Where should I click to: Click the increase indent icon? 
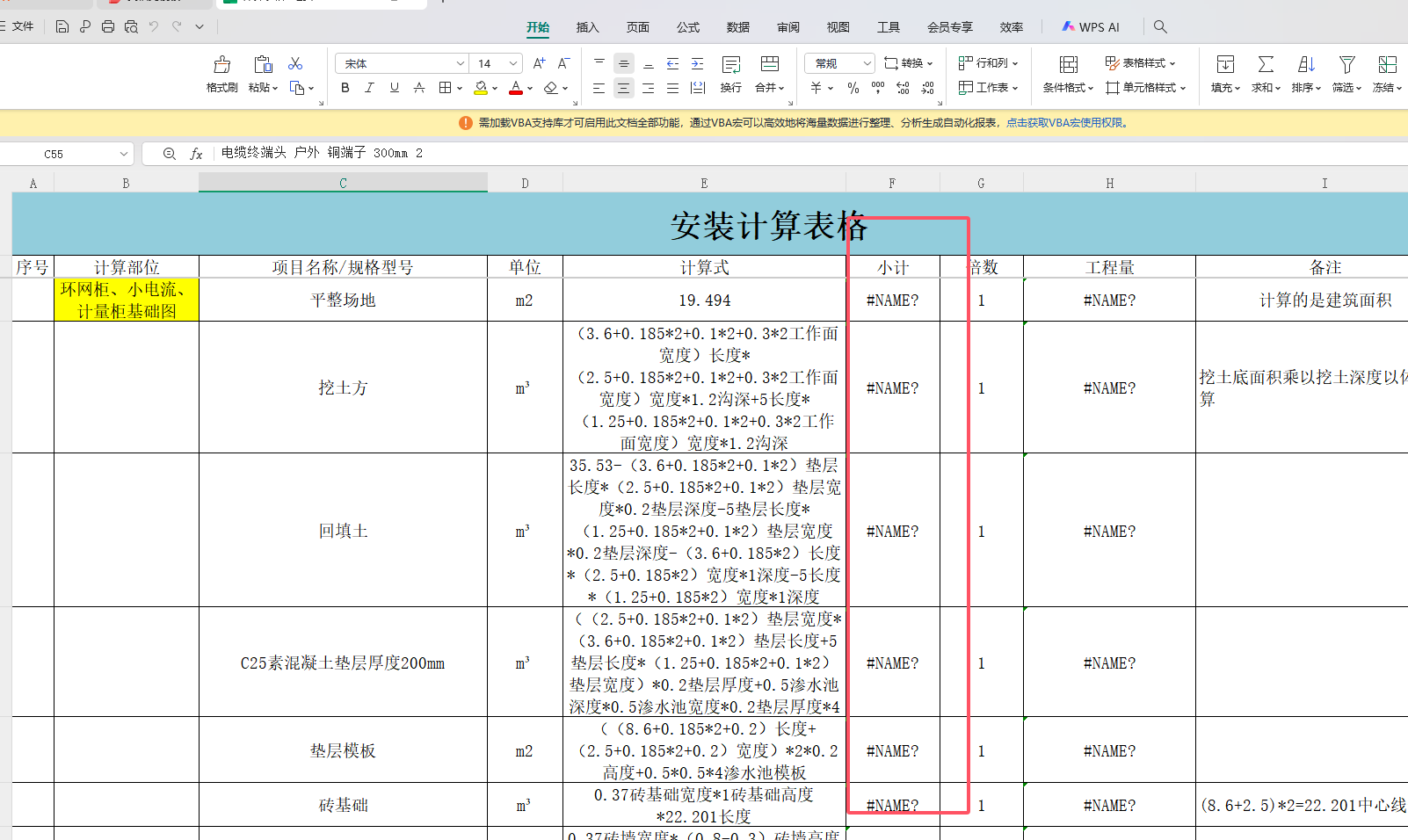pyautogui.click(x=697, y=63)
